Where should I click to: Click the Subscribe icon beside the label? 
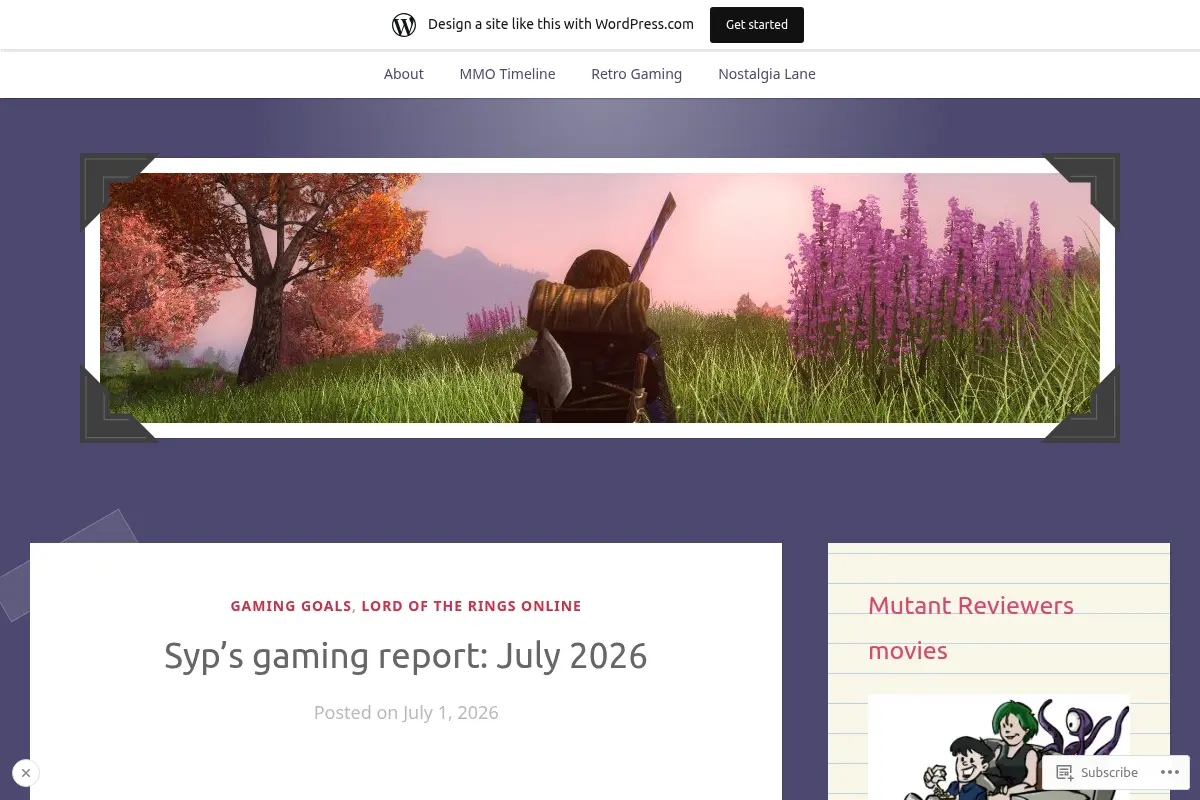tap(1065, 772)
